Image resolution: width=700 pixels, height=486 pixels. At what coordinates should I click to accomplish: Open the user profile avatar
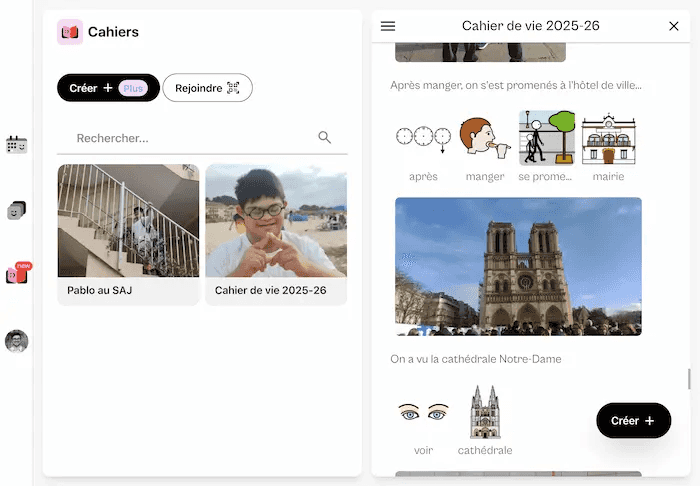click(16, 341)
